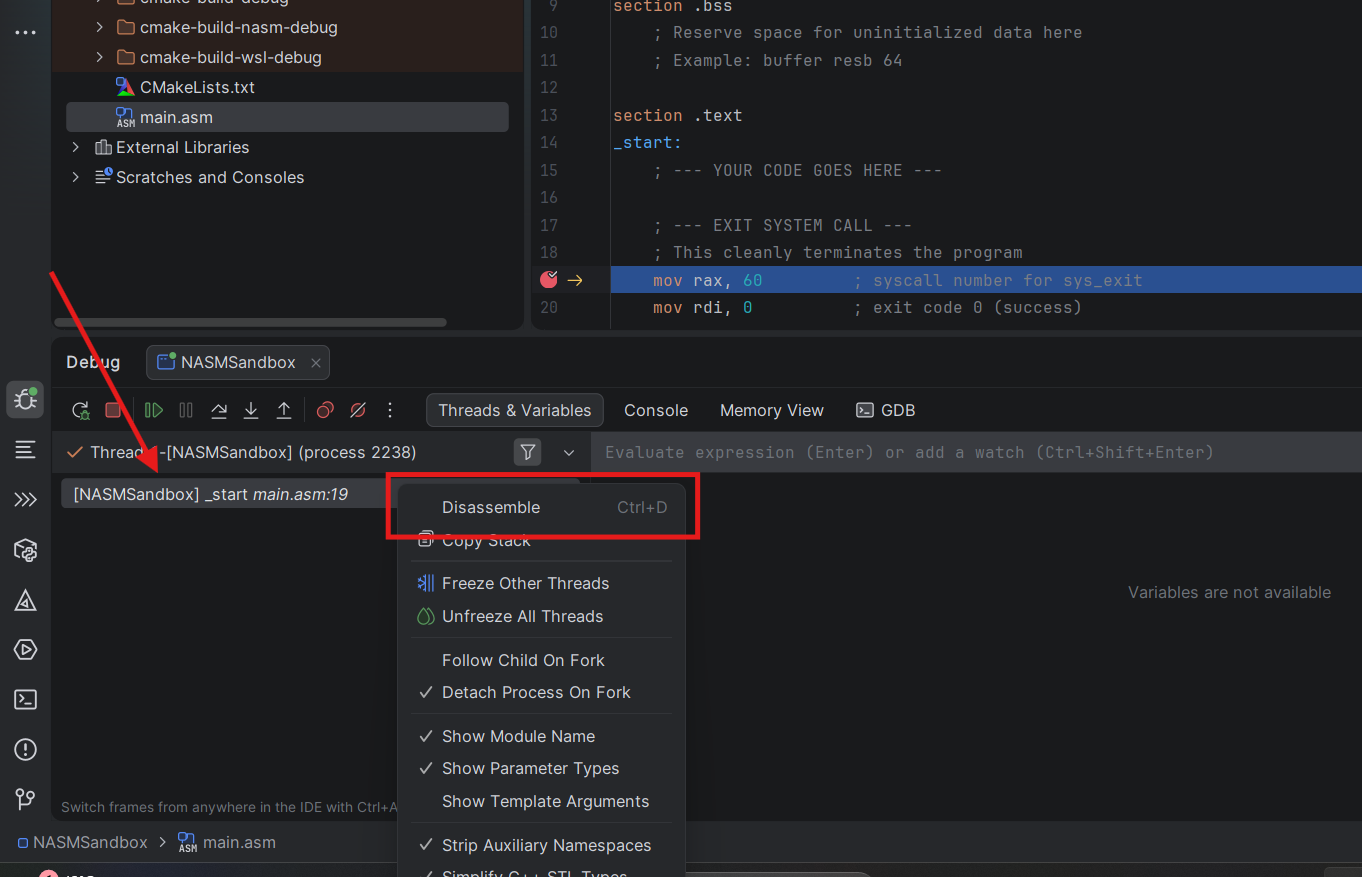Open the Structure tool window lines icon
Image resolution: width=1362 pixels, height=877 pixels.
pyautogui.click(x=25, y=450)
